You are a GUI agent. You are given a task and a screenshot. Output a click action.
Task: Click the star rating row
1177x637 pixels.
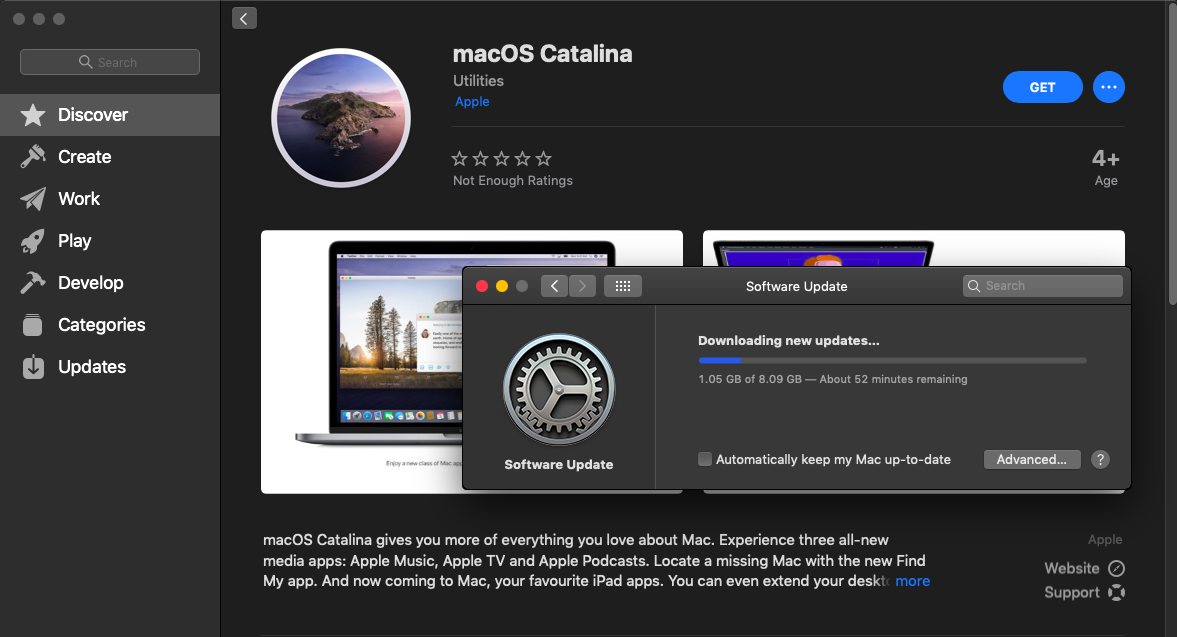[x=501, y=158]
